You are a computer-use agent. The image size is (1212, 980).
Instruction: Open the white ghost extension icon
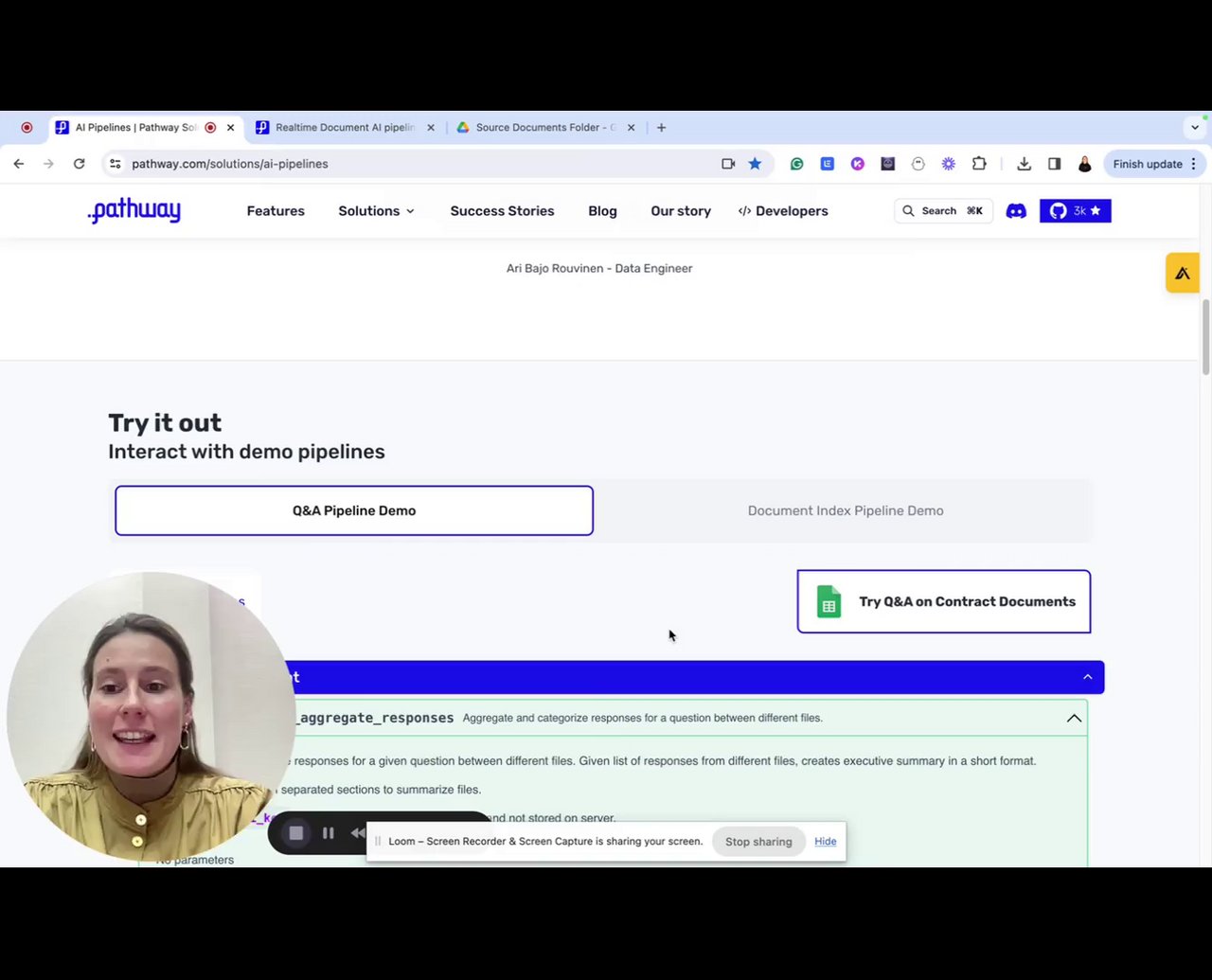click(x=918, y=164)
